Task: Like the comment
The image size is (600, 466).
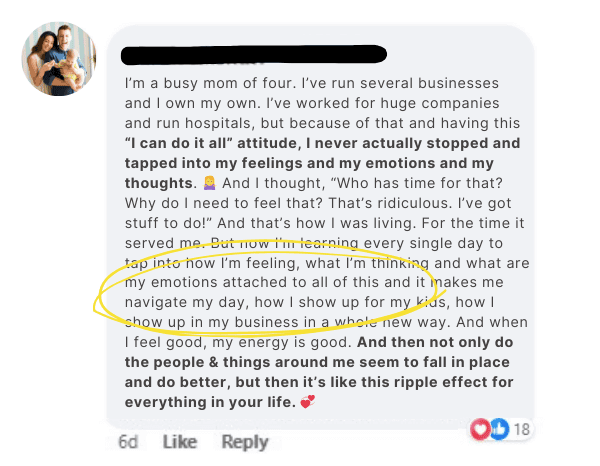Action: point(180,442)
